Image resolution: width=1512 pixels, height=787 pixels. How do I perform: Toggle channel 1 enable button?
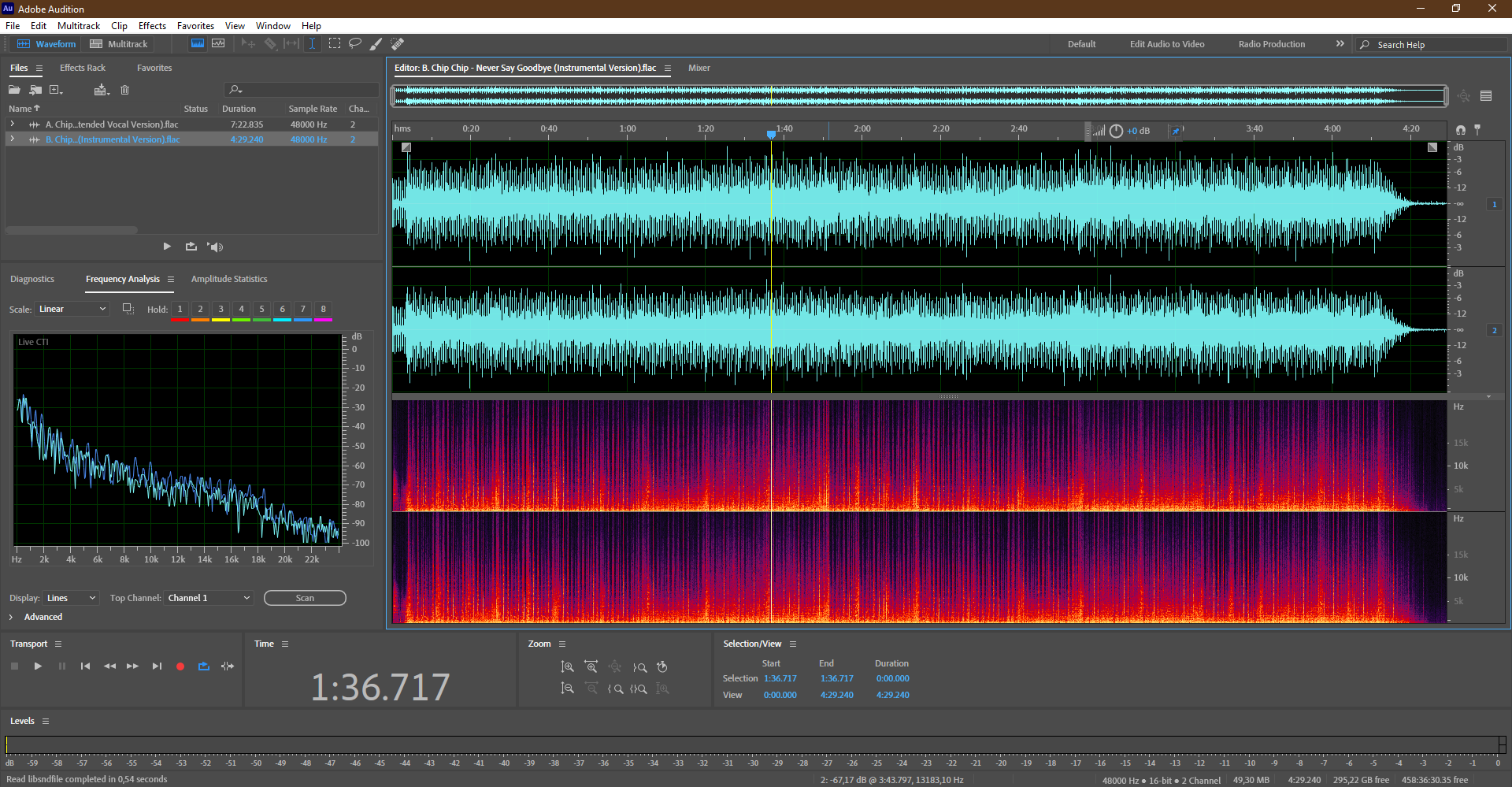(x=1494, y=204)
